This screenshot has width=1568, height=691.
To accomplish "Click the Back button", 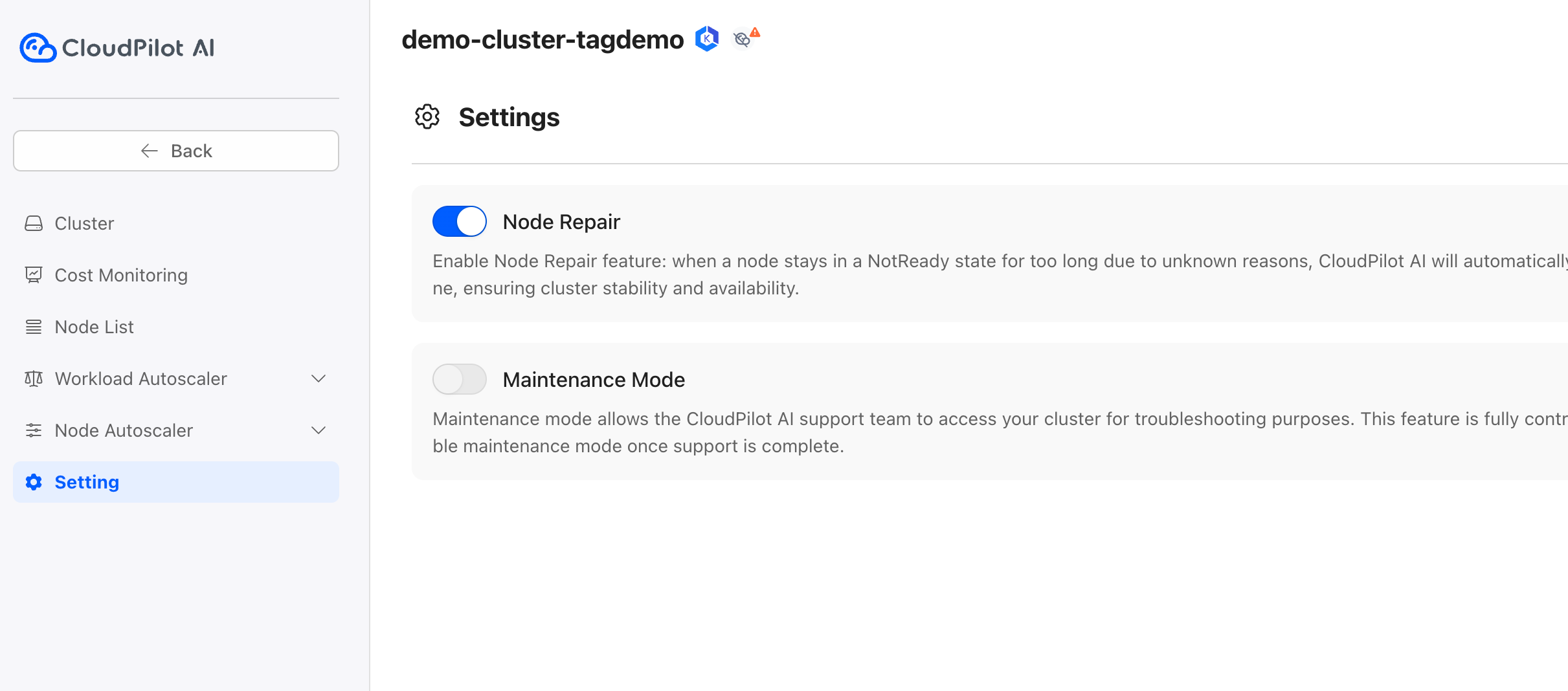I will 175,150.
